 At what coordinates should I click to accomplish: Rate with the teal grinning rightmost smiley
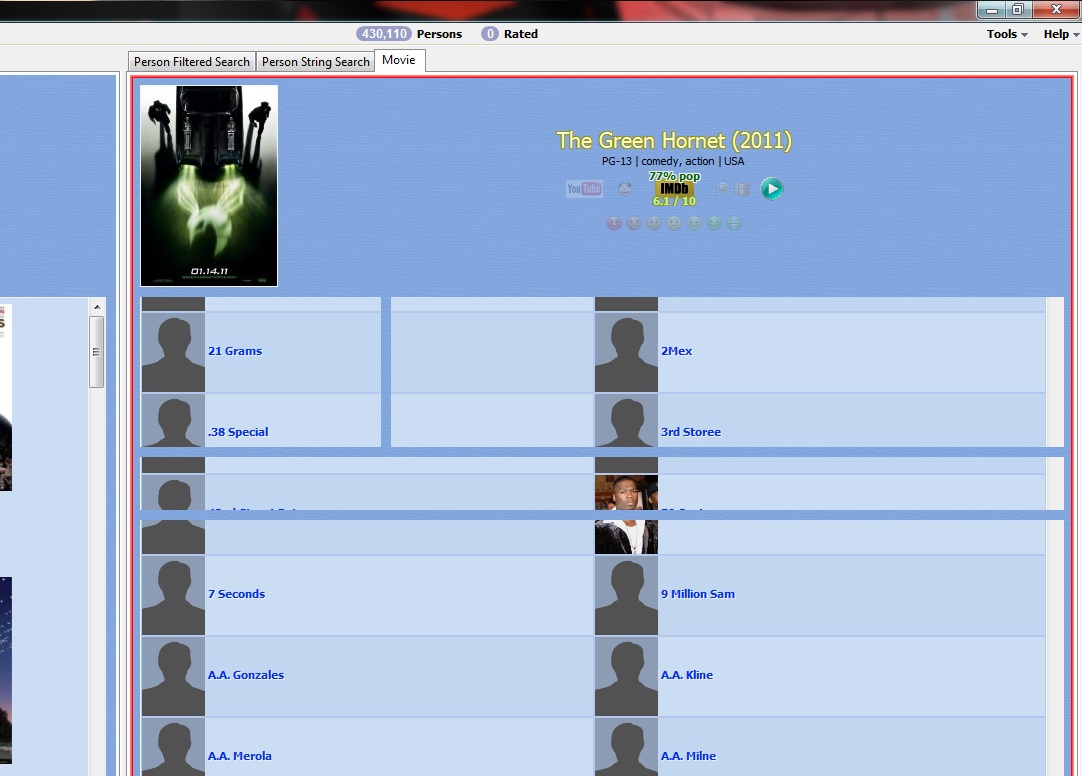point(734,223)
